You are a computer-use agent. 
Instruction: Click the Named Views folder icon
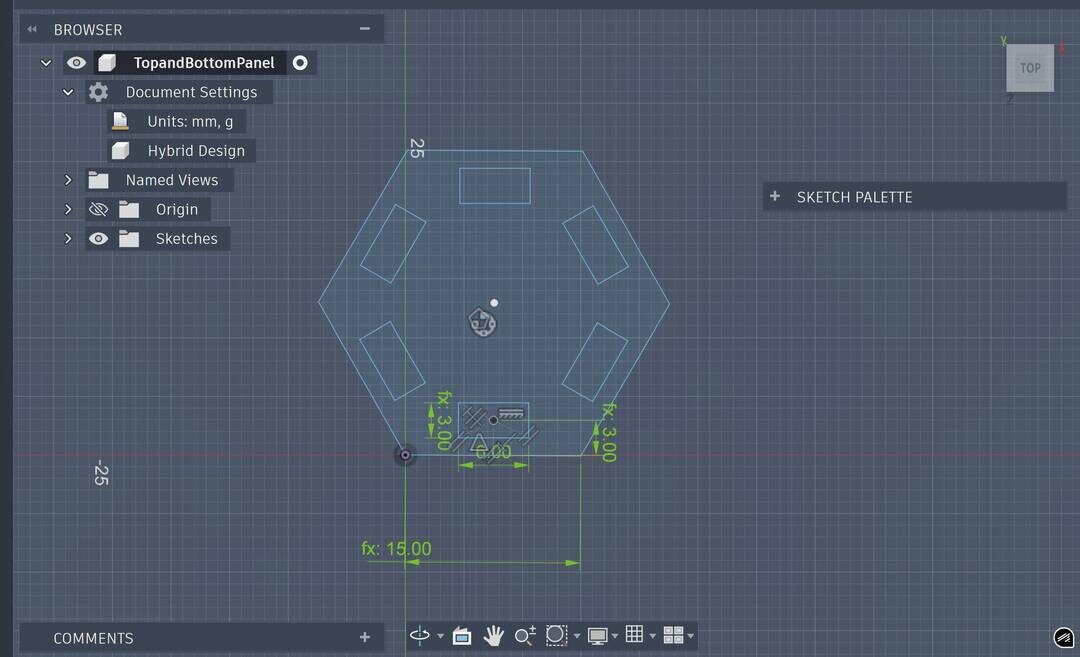pyautogui.click(x=98, y=180)
